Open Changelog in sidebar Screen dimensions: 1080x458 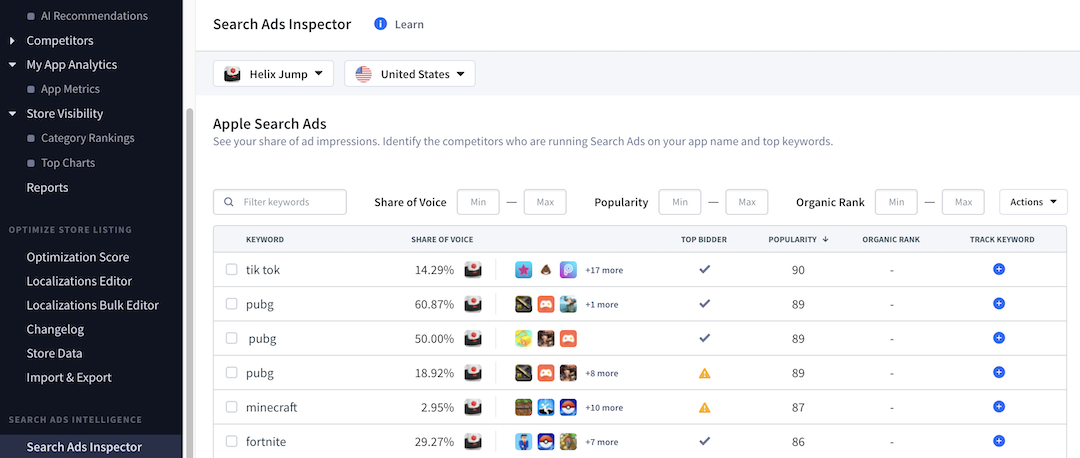click(x=55, y=329)
